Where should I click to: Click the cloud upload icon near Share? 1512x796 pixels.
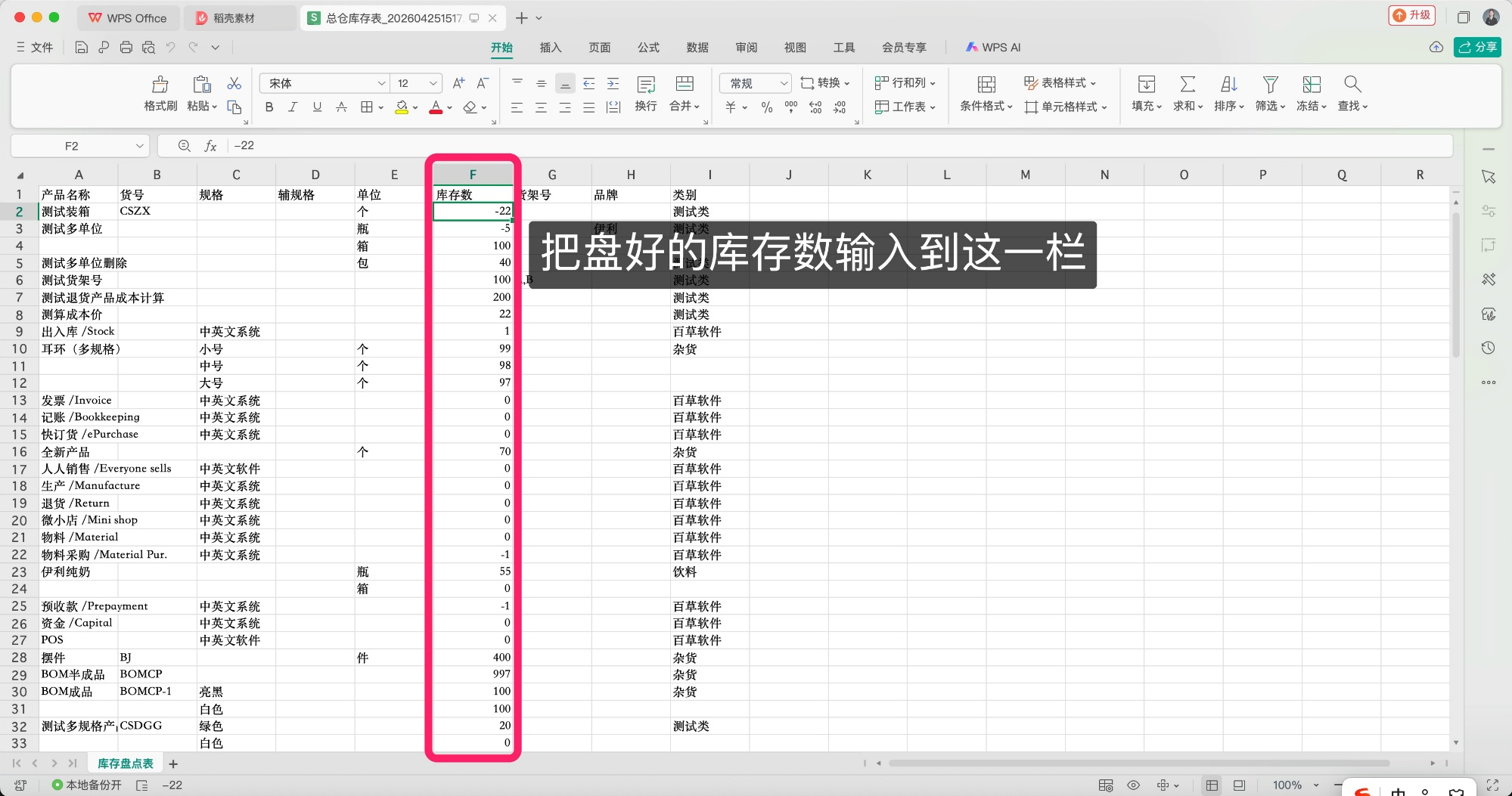click(x=1436, y=47)
